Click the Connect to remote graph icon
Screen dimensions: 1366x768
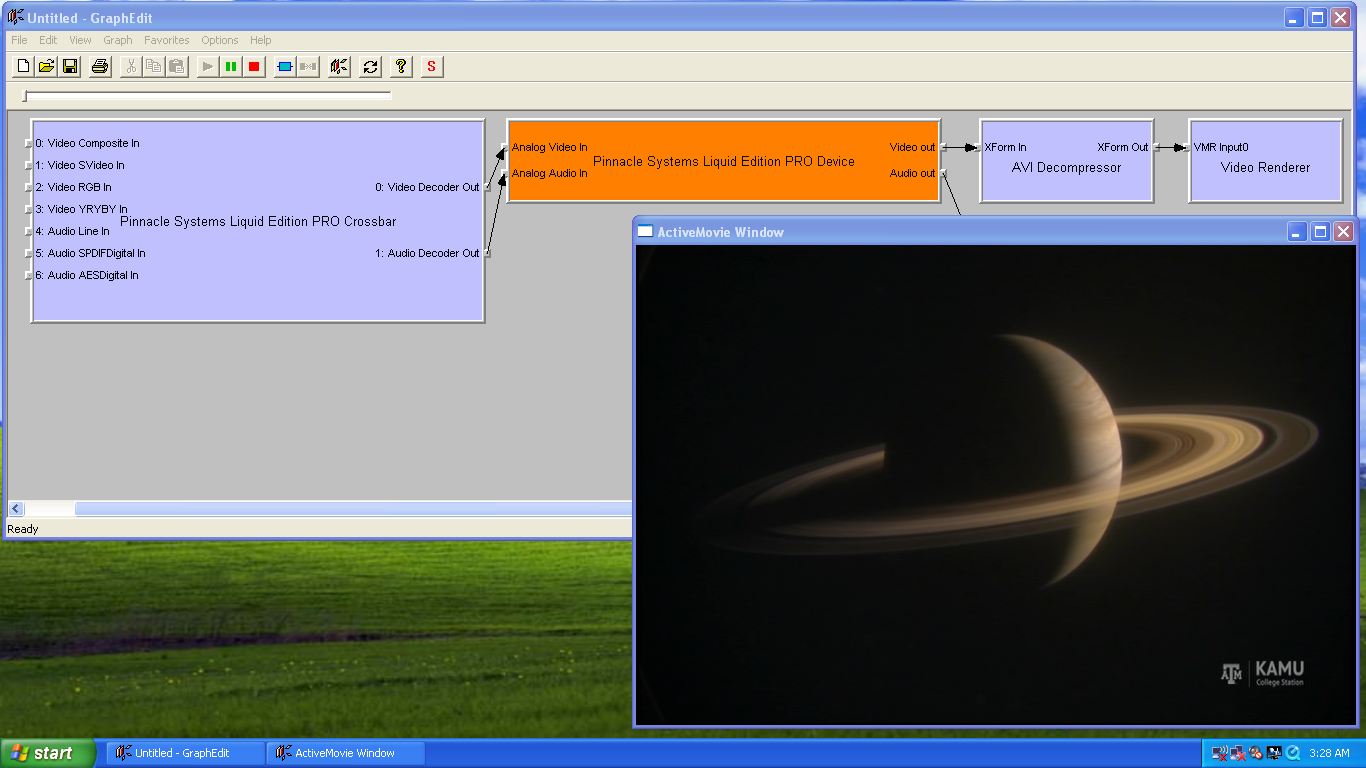click(x=339, y=67)
